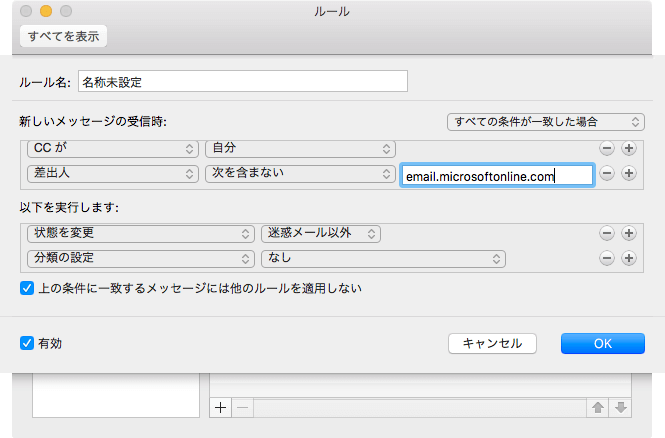Add an action after the 分類の設定 row
Image resolution: width=665 pixels, height=438 pixels.
629,258
